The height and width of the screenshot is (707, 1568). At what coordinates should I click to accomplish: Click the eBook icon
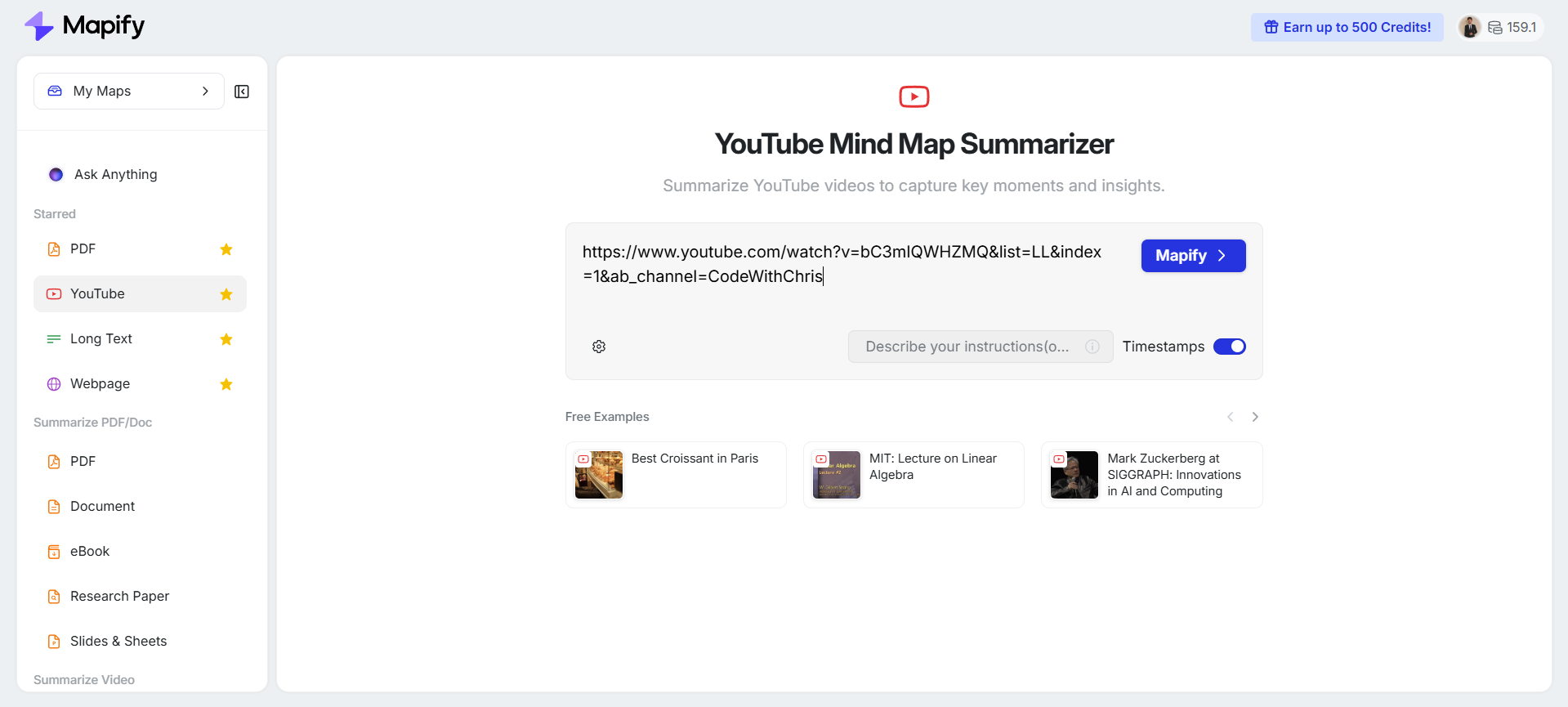tap(54, 552)
